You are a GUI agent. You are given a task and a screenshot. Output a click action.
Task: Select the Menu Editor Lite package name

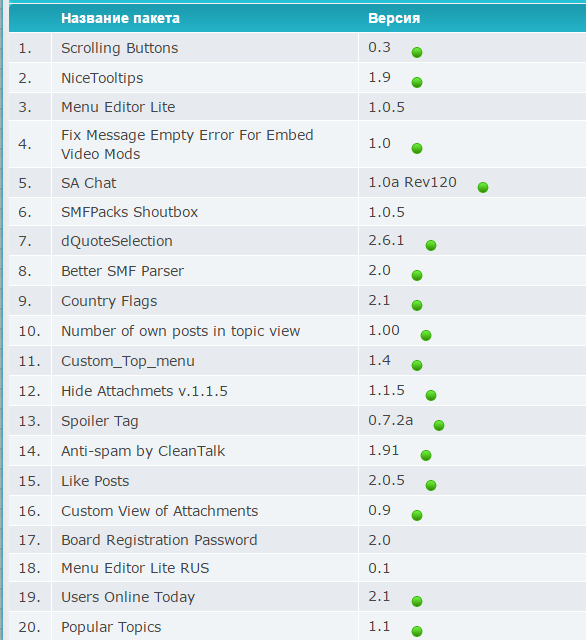coord(118,107)
